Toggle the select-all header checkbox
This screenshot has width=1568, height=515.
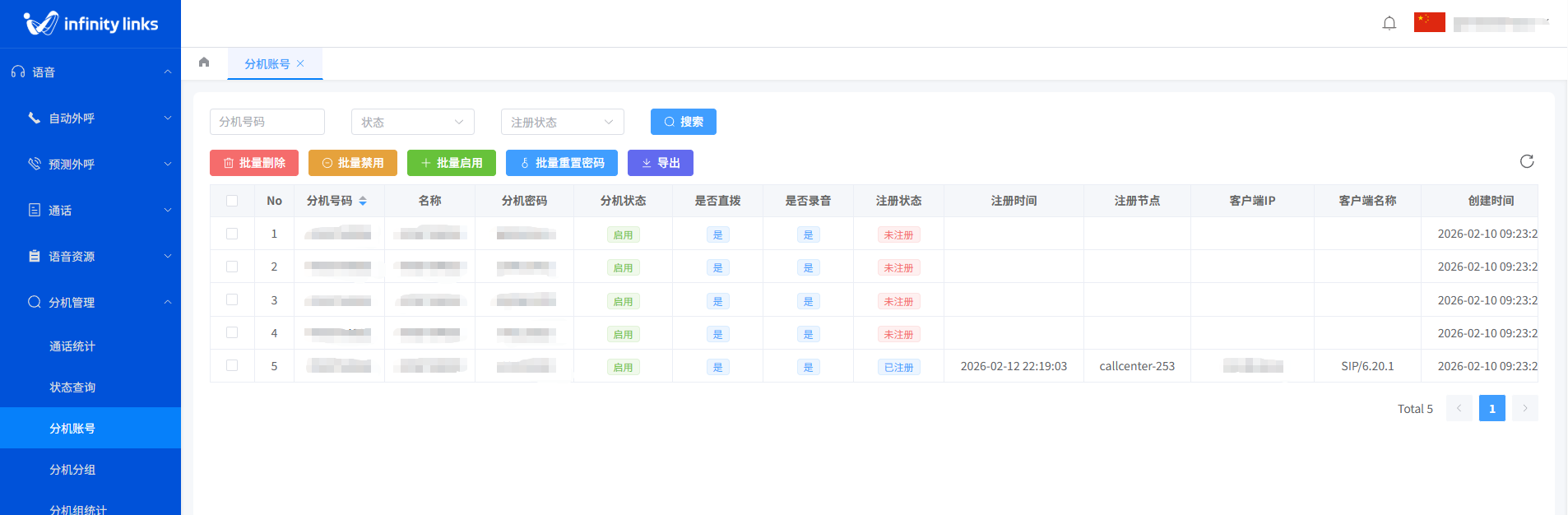point(232,201)
